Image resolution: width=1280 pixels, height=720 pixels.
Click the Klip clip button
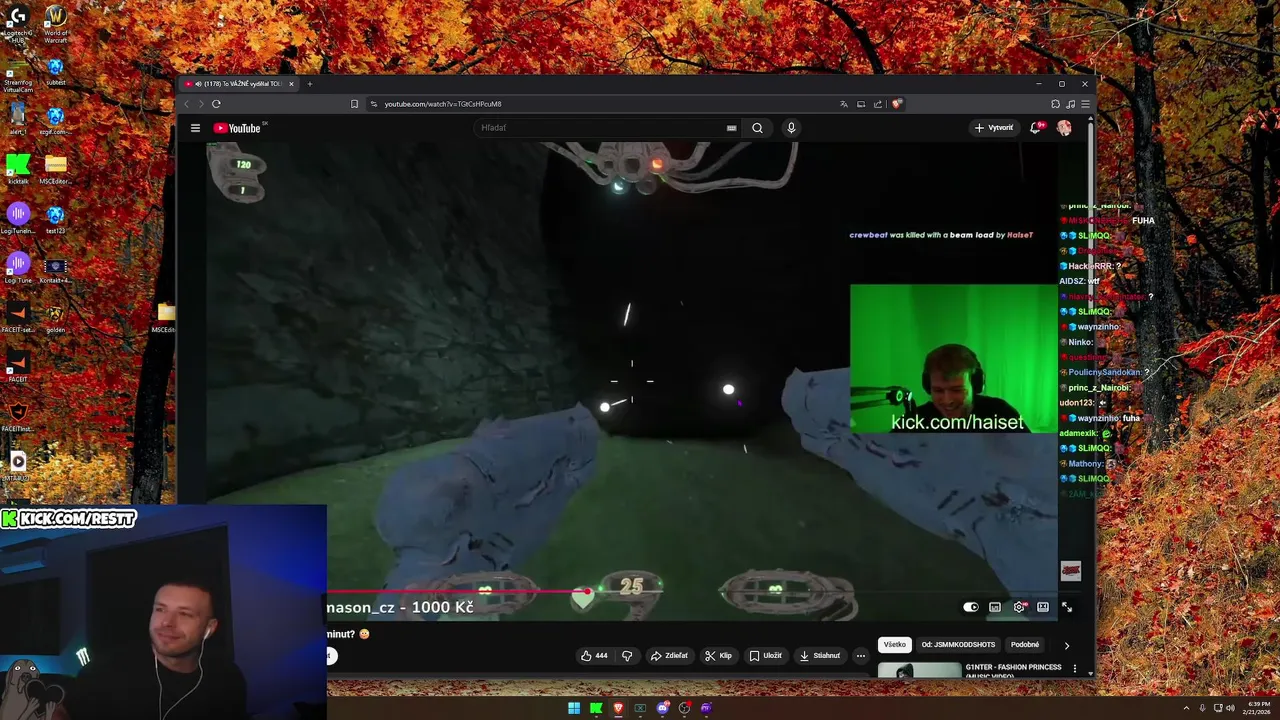coord(718,656)
